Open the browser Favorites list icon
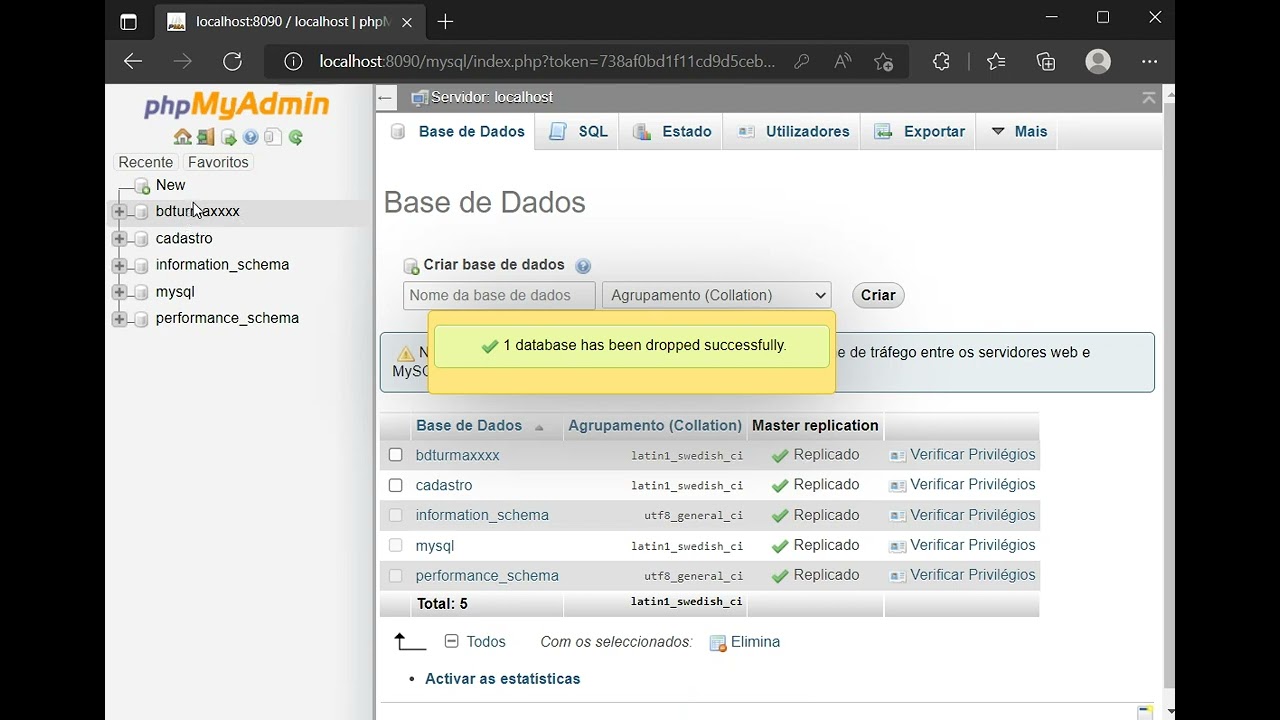The width and height of the screenshot is (1280, 720). [996, 62]
